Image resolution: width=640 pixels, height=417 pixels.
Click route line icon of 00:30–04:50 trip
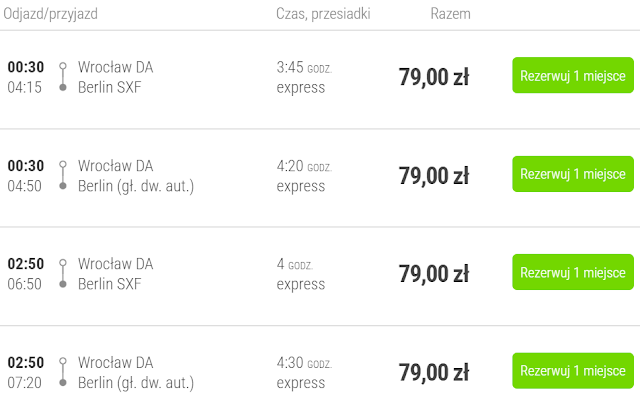(x=62, y=175)
